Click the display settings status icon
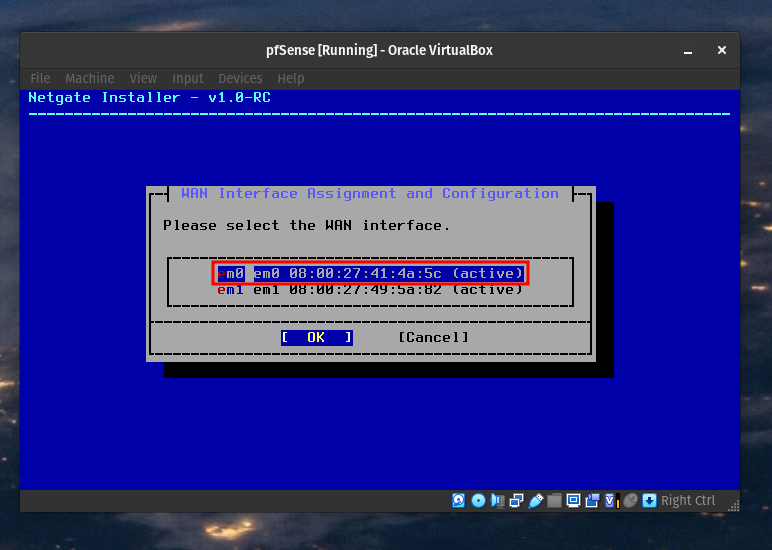Screen dimensions: 772x550 [573, 501]
